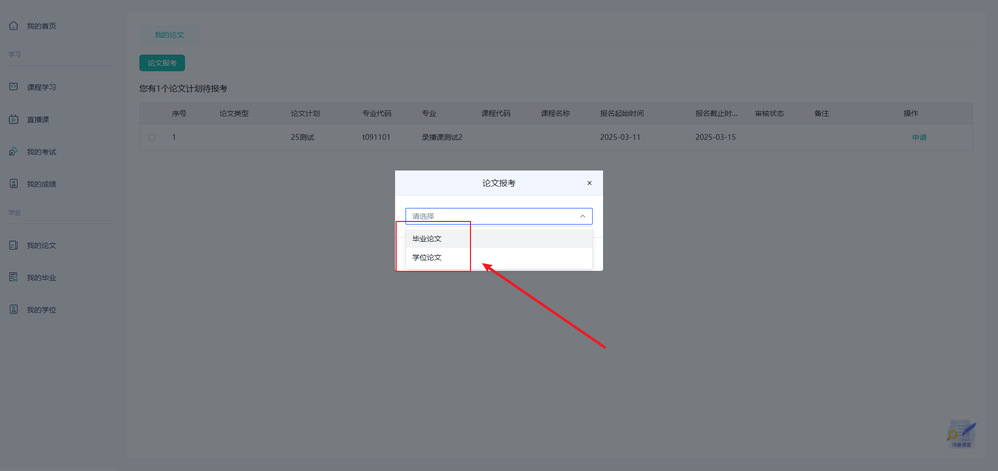The width and height of the screenshot is (998, 471).
Task: Click the 我的论文 sidebar document icon
Action: [x=13, y=245]
